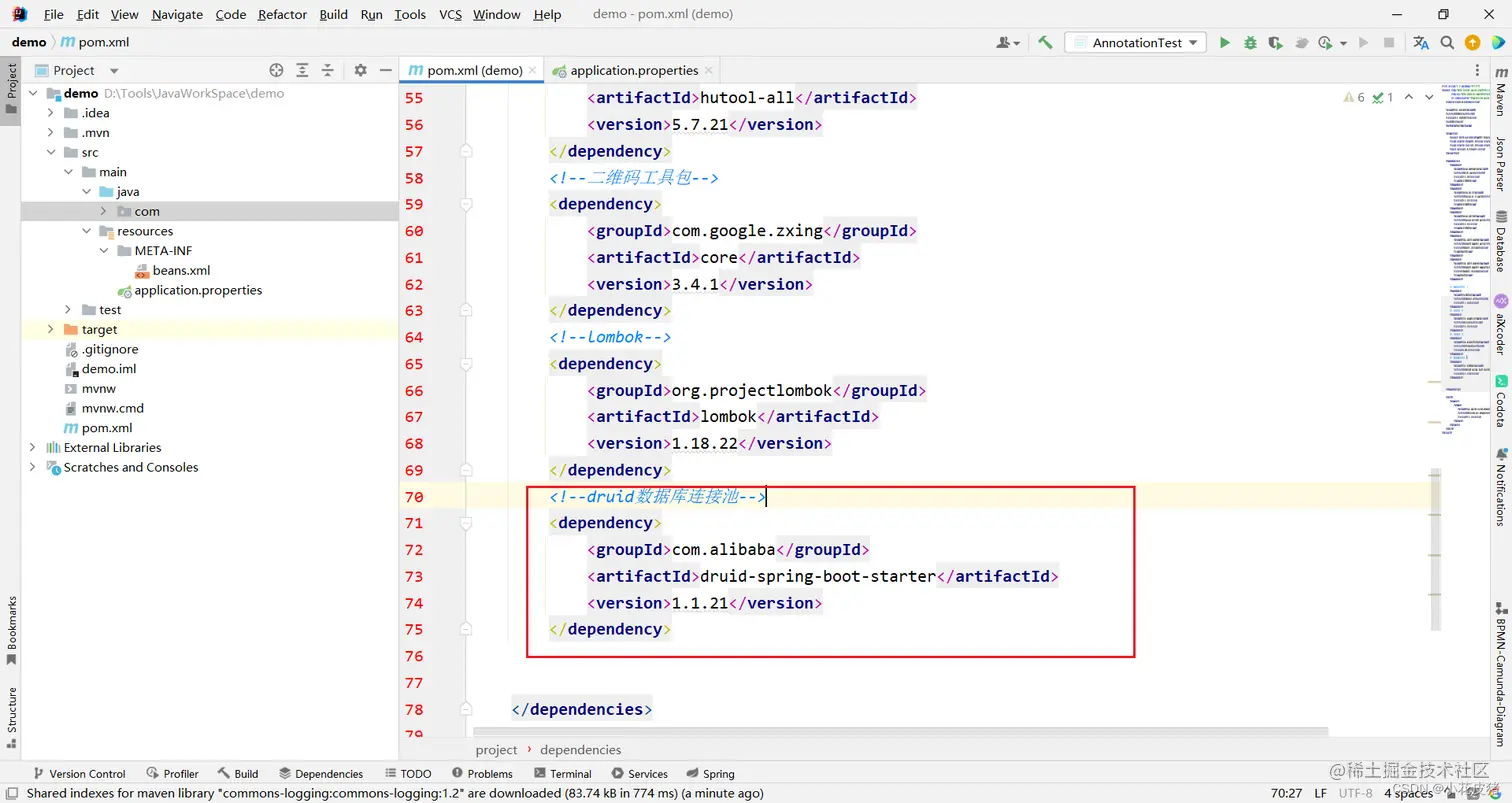Click Select Opened File crosshair icon
The image size is (1512, 803).
(277, 70)
